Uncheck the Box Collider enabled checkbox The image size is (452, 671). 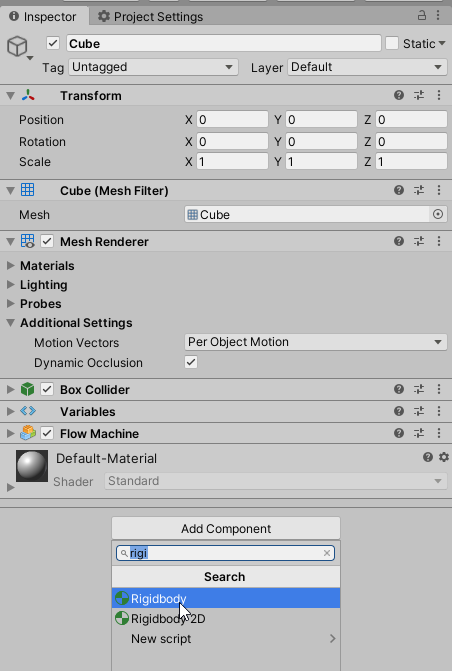pos(47,389)
